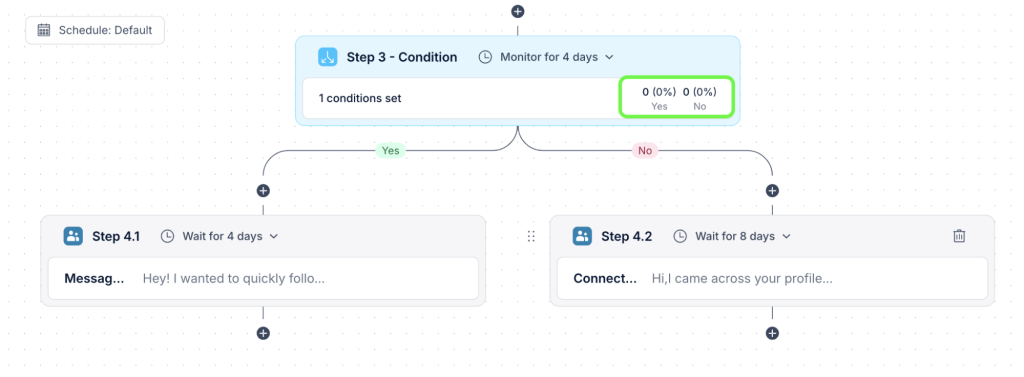Screen dimensions: 1024x377
Task: Open the 1 conditions set row
Action: point(518,99)
